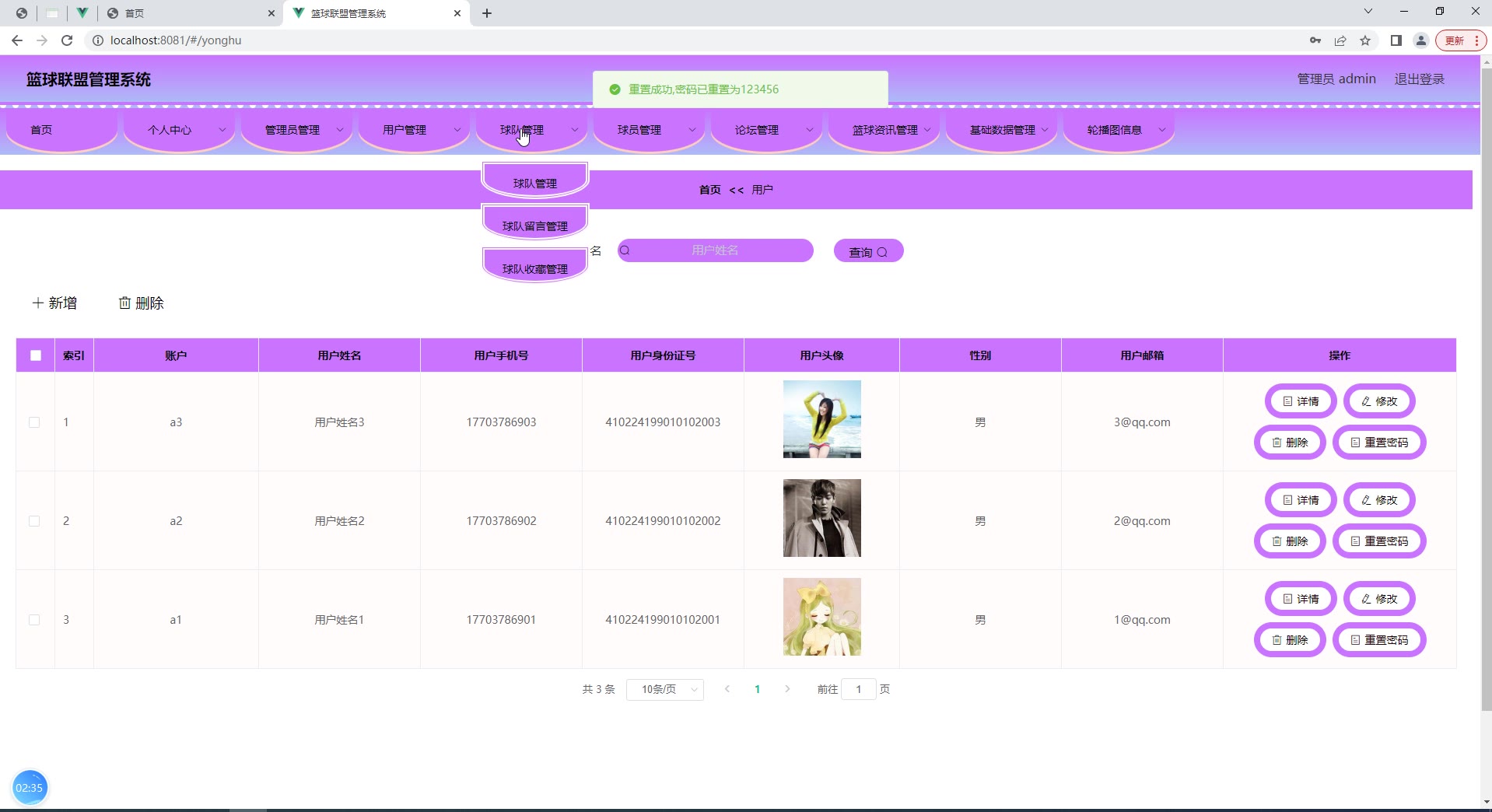This screenshot has height=812, width=1492.
Task: Expand the 用户管理 menu
Action: point(414,130)
